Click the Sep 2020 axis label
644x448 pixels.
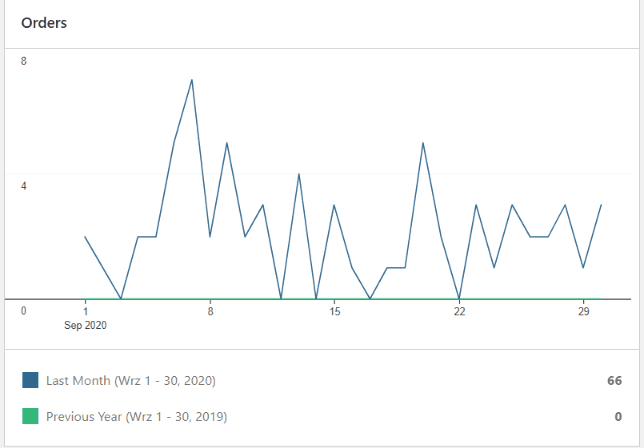85,326
